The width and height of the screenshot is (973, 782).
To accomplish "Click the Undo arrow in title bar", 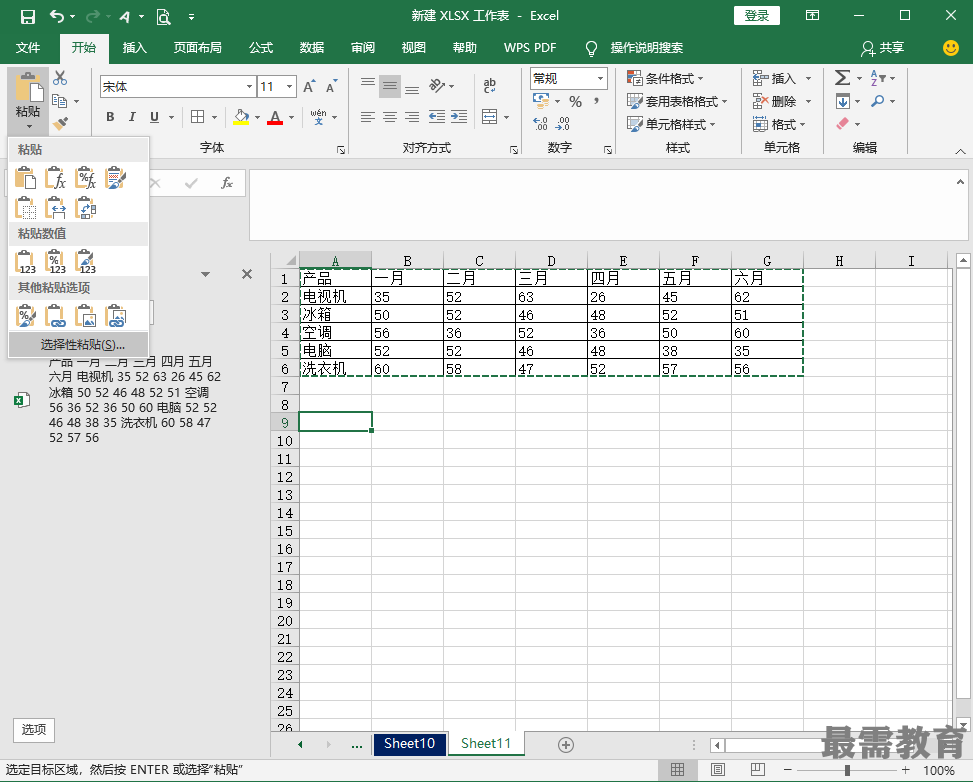I will [x=56, y=17].
